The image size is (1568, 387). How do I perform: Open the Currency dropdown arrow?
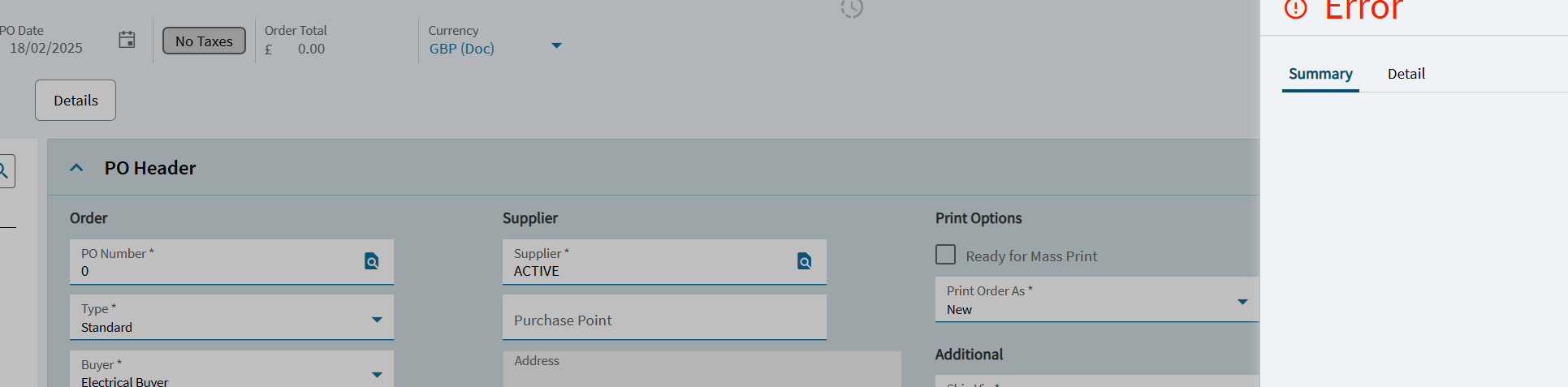[x=556, y=45]
